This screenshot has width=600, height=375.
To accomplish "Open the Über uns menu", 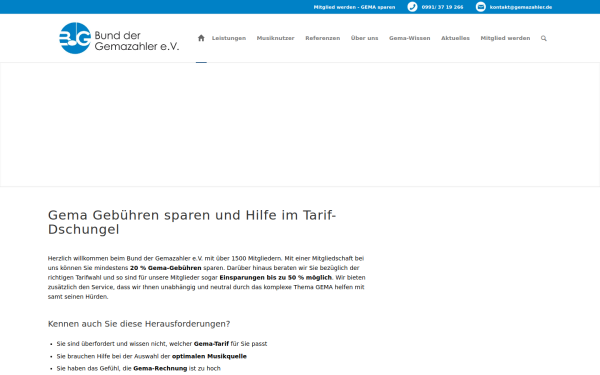I will pos(364,38).
